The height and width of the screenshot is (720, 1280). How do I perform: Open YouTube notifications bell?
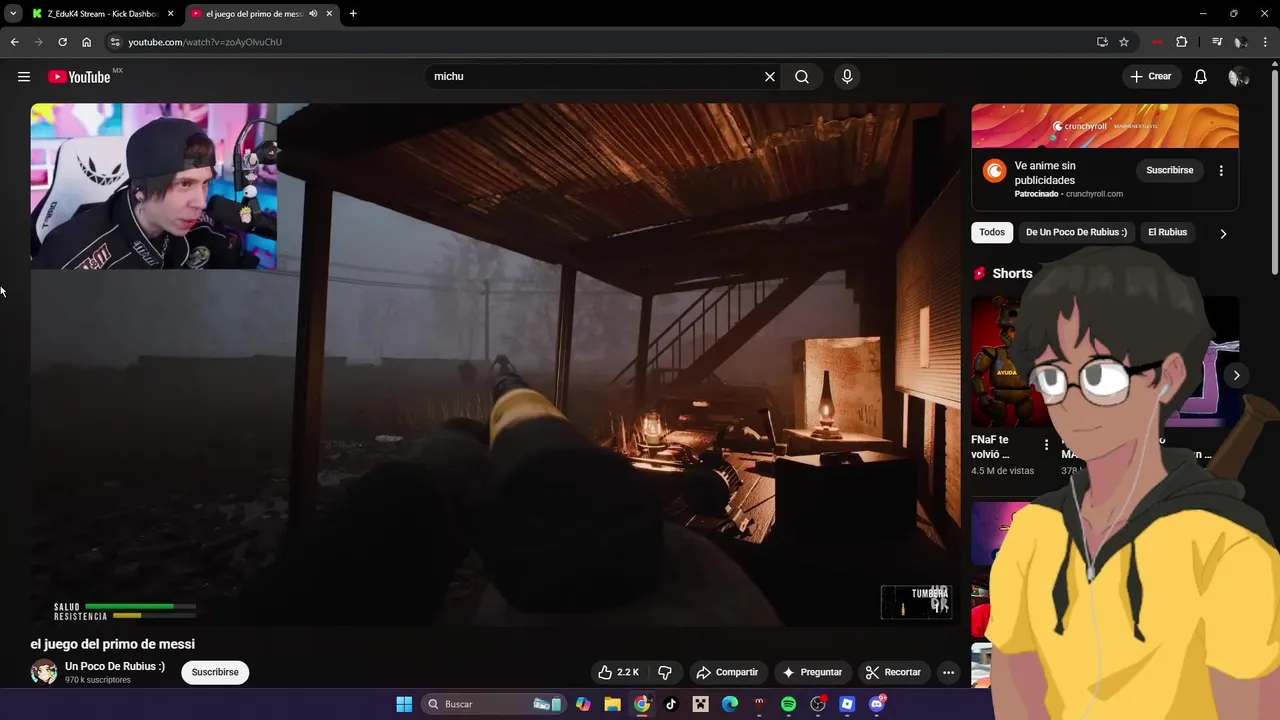click(x=1201, y=77)
